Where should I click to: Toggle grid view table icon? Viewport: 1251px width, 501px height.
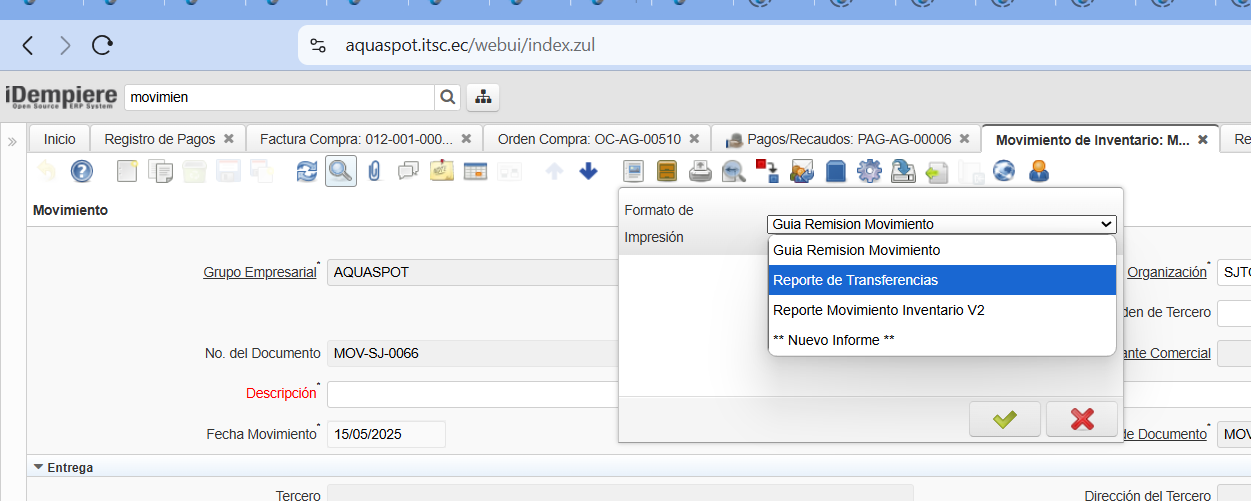(x=475, y=171)
